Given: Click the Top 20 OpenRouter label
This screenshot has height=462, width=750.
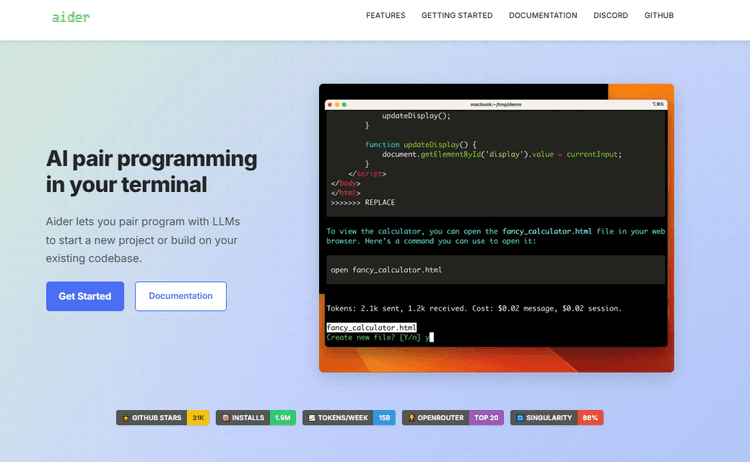Looking at the screenshot, I should pos(485,418).
